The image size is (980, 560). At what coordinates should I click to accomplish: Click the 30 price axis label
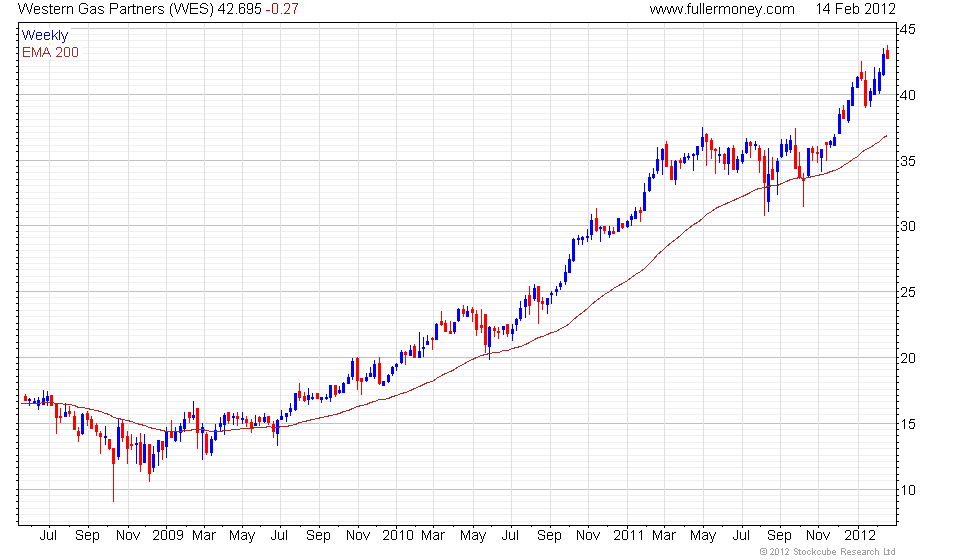click(x=908, y=226)
